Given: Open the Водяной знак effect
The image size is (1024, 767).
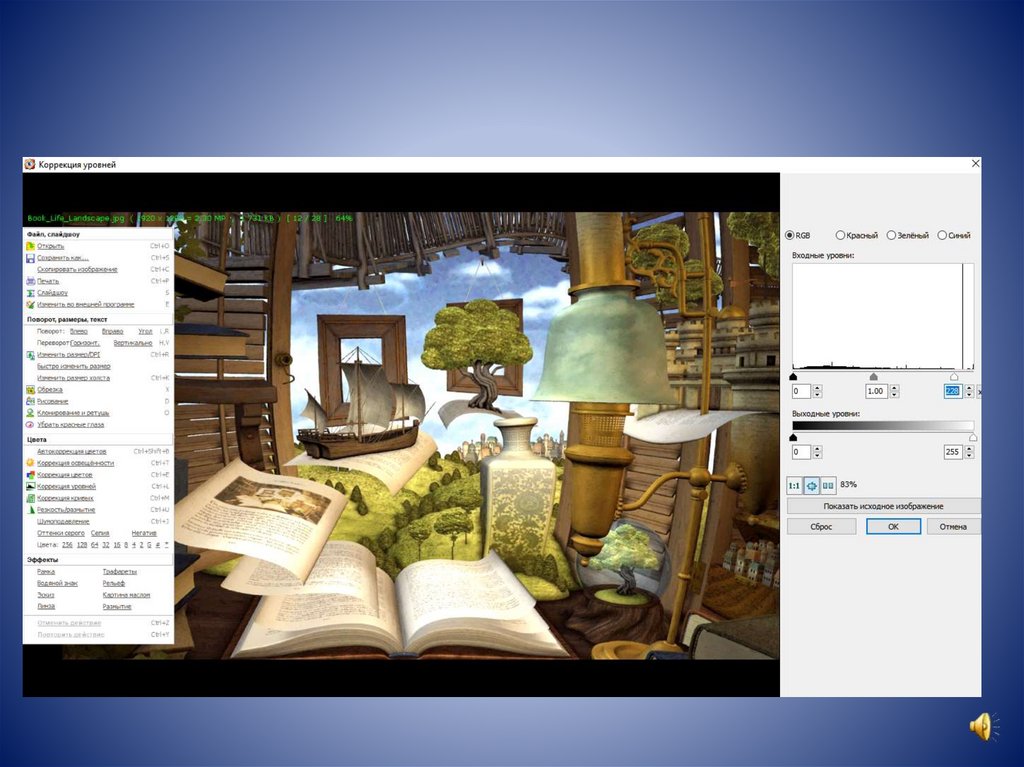Looking at the screenshot, I should 57,583.
